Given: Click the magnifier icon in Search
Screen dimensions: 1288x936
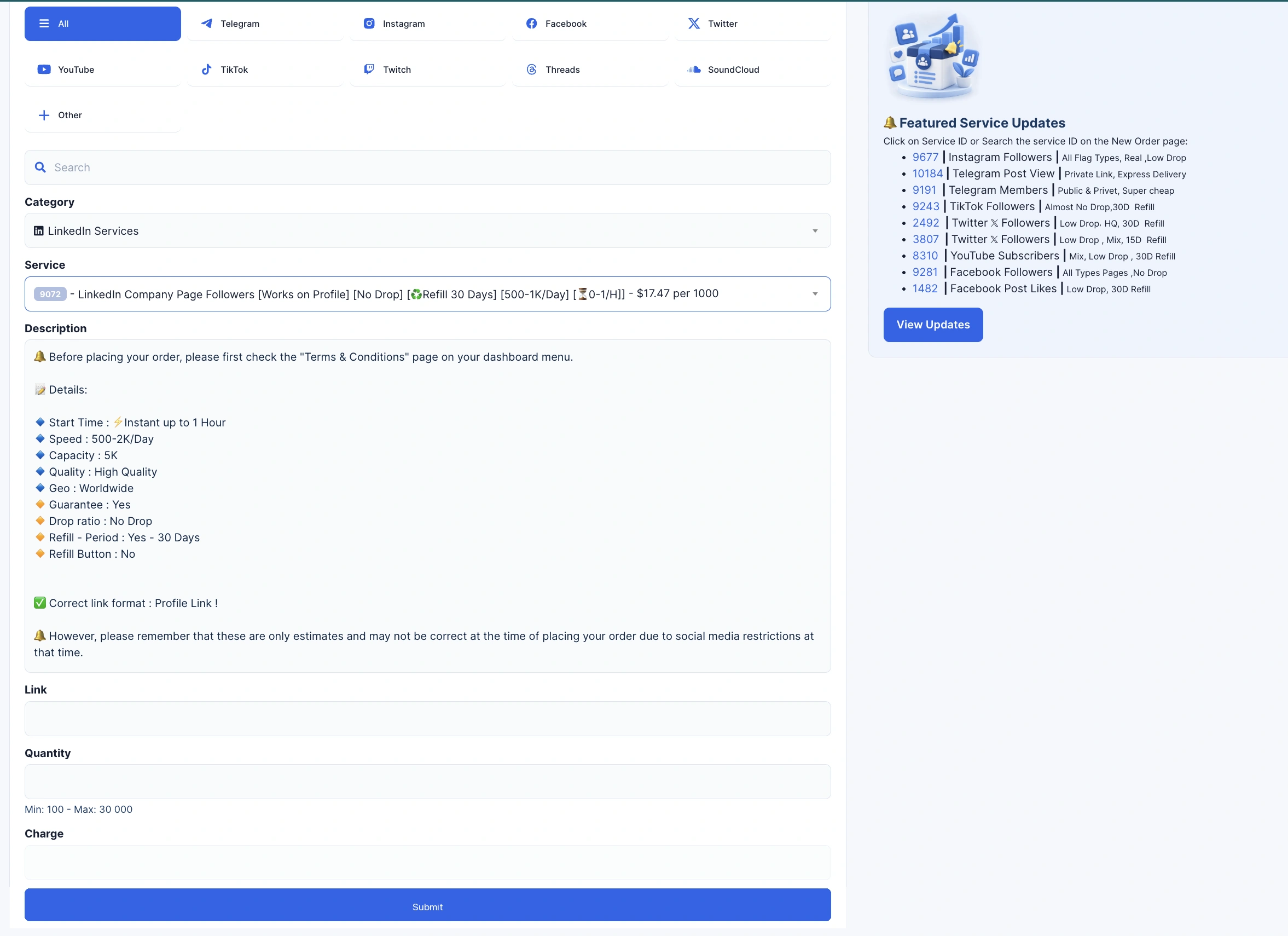Looking at the screenshot, I should (40, 167).
